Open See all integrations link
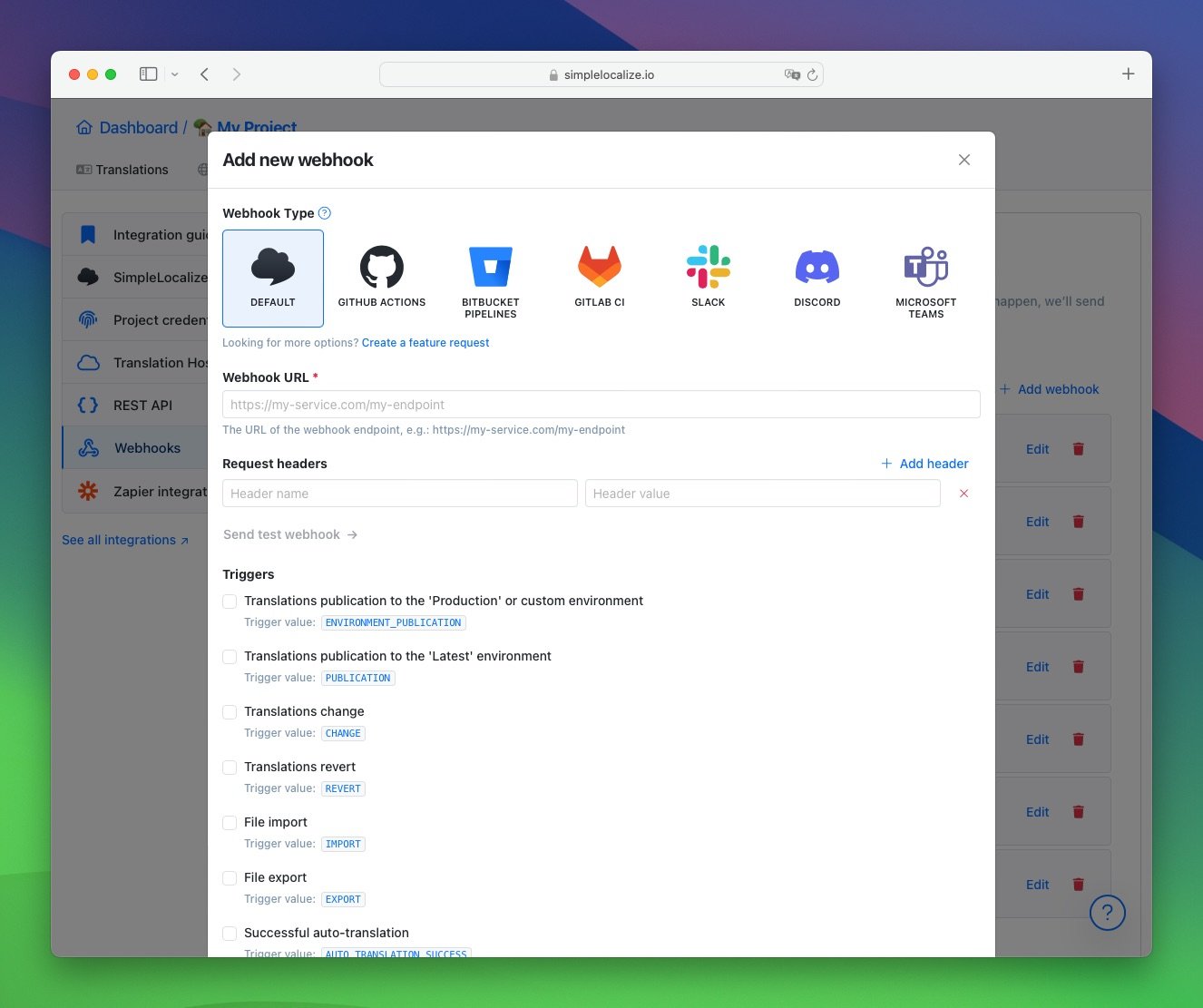The width and height of the screenshot is (1203, 1008). click(x=125, y=540)
